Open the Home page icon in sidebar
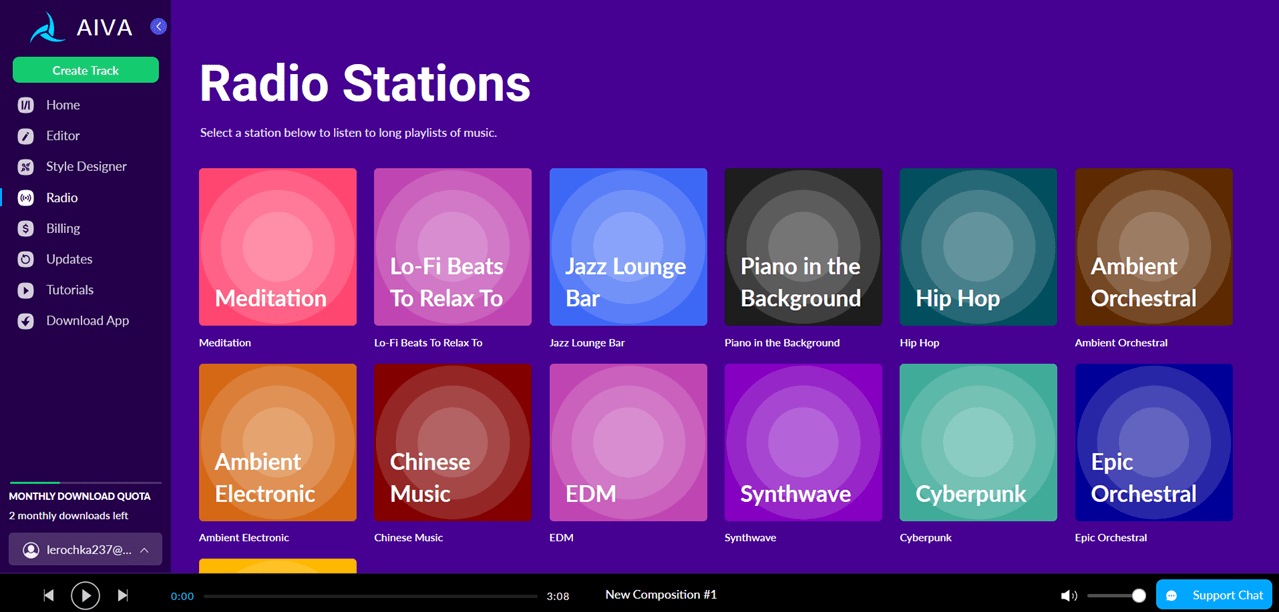The height and width of the screenshot is (612, 1279). point(26,105)
